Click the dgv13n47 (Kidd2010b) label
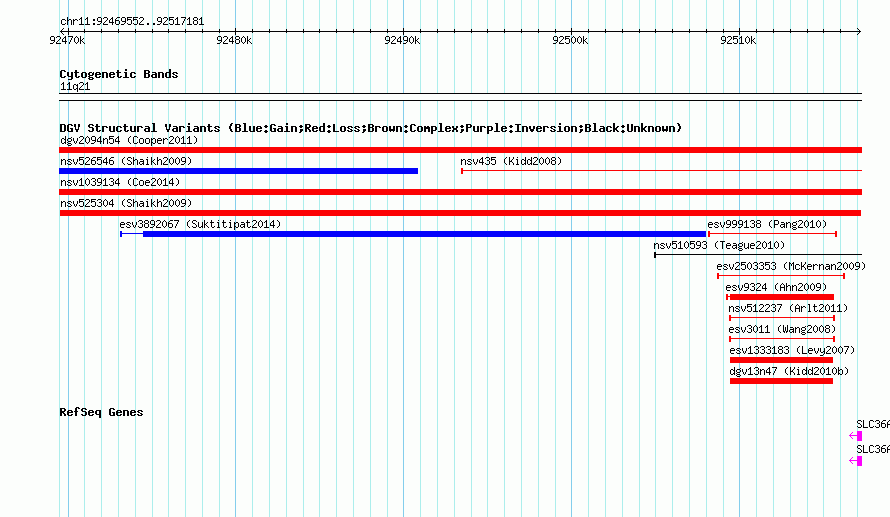The width and height of the screenshot is (890, 517). click(790, 371)
